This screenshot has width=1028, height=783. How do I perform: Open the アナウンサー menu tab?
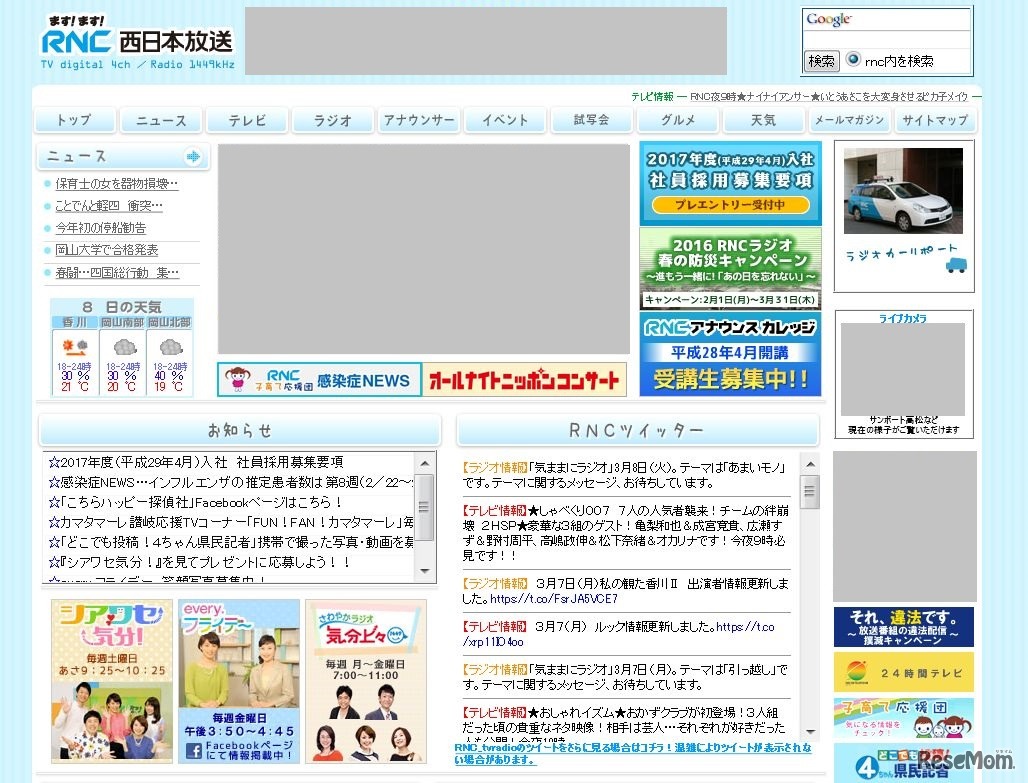418,120
